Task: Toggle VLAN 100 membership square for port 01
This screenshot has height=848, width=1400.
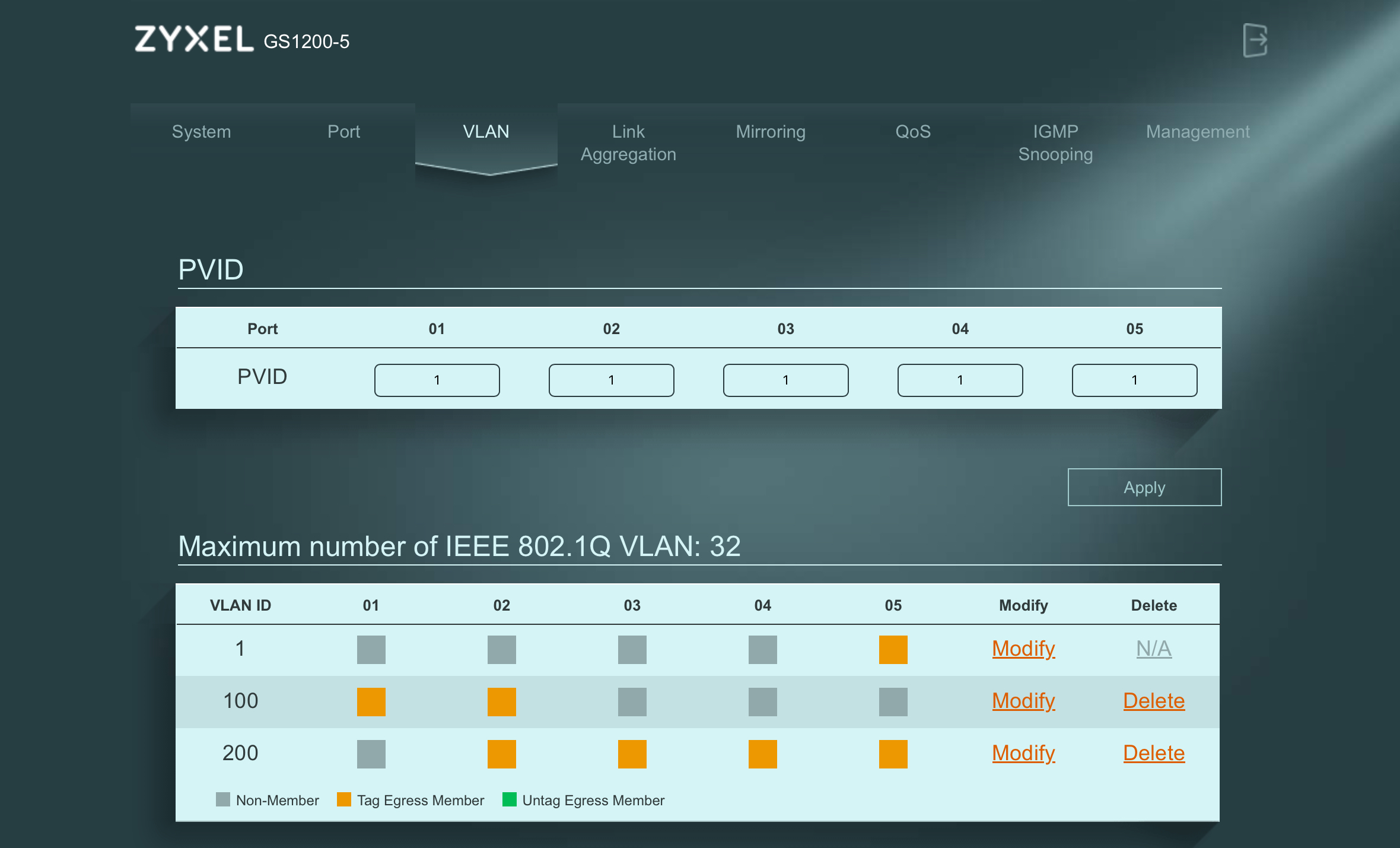Action: coord(371,701)
